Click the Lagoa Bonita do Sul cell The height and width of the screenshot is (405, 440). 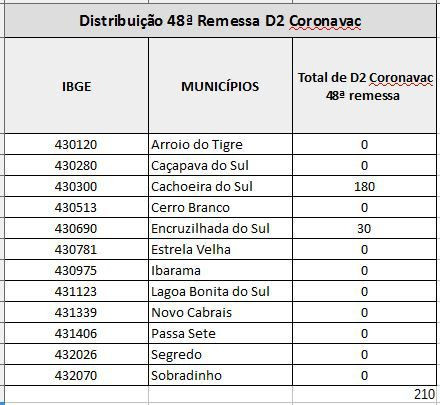coord(220,291)
